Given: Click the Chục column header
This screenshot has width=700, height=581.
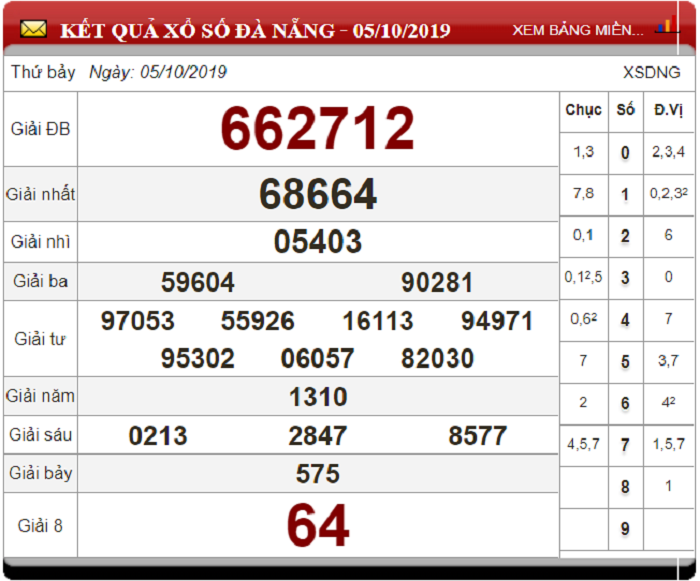Looking at the screenshot, I should pos(583,110).
